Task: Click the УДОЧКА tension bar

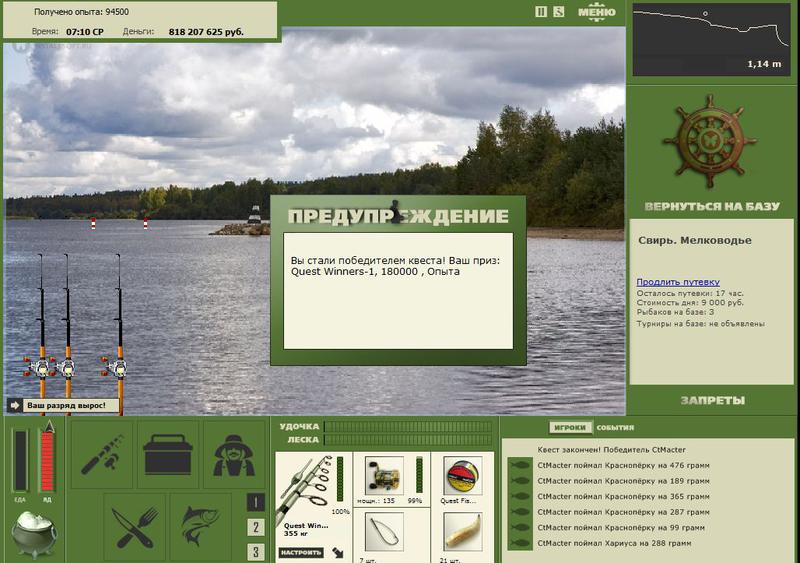Action: click(408, 426)
